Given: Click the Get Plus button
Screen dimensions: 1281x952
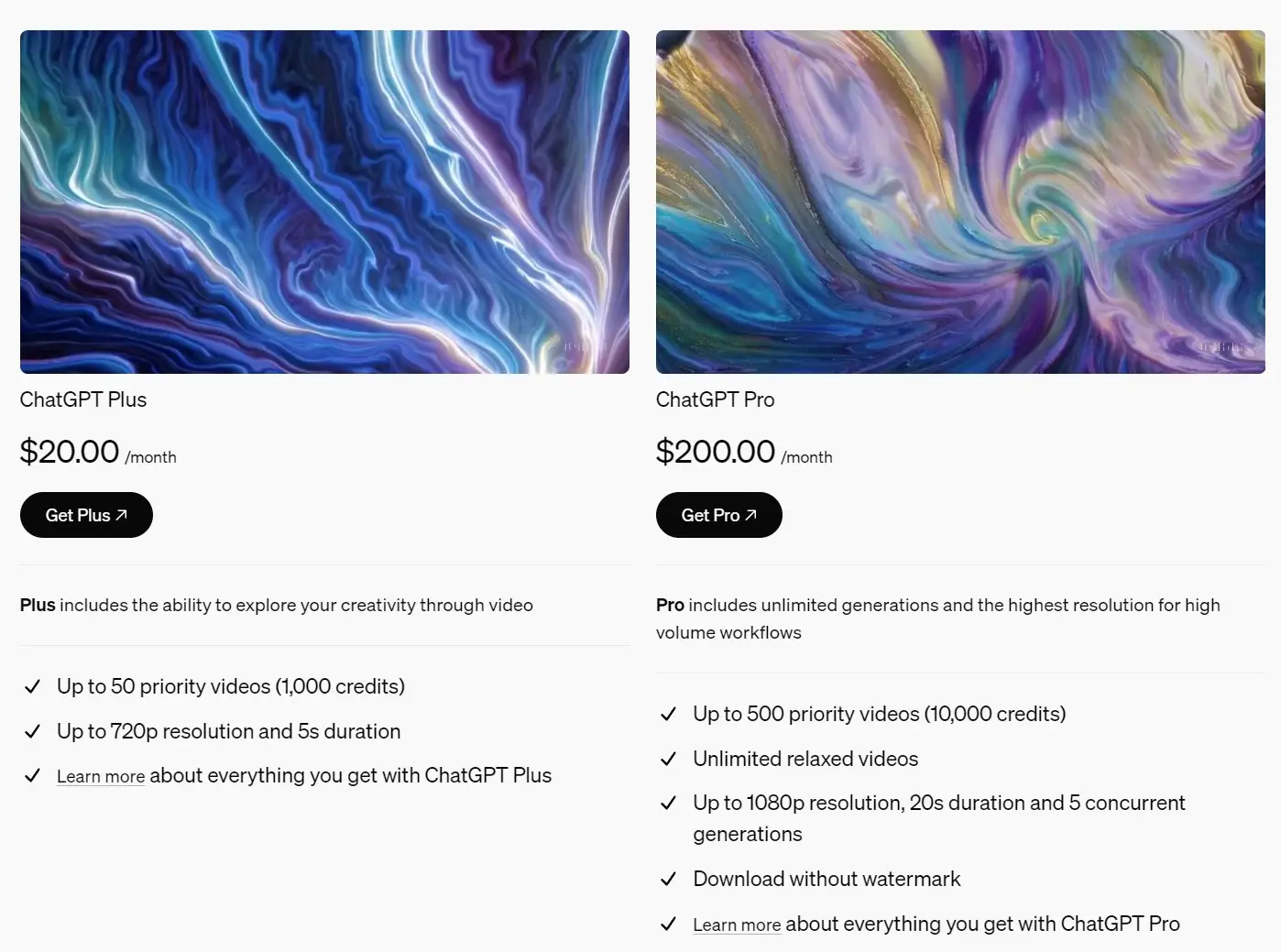Looking at the screenshot, I should [86, 515].
